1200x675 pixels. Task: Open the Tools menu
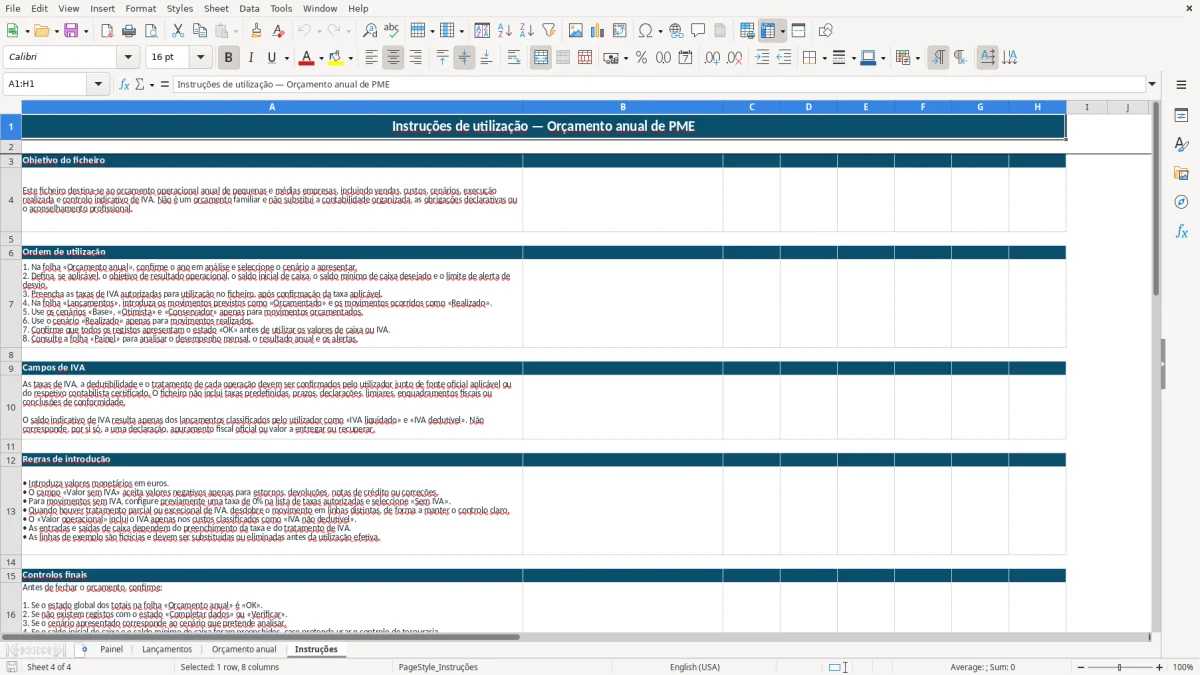(281, 8)
